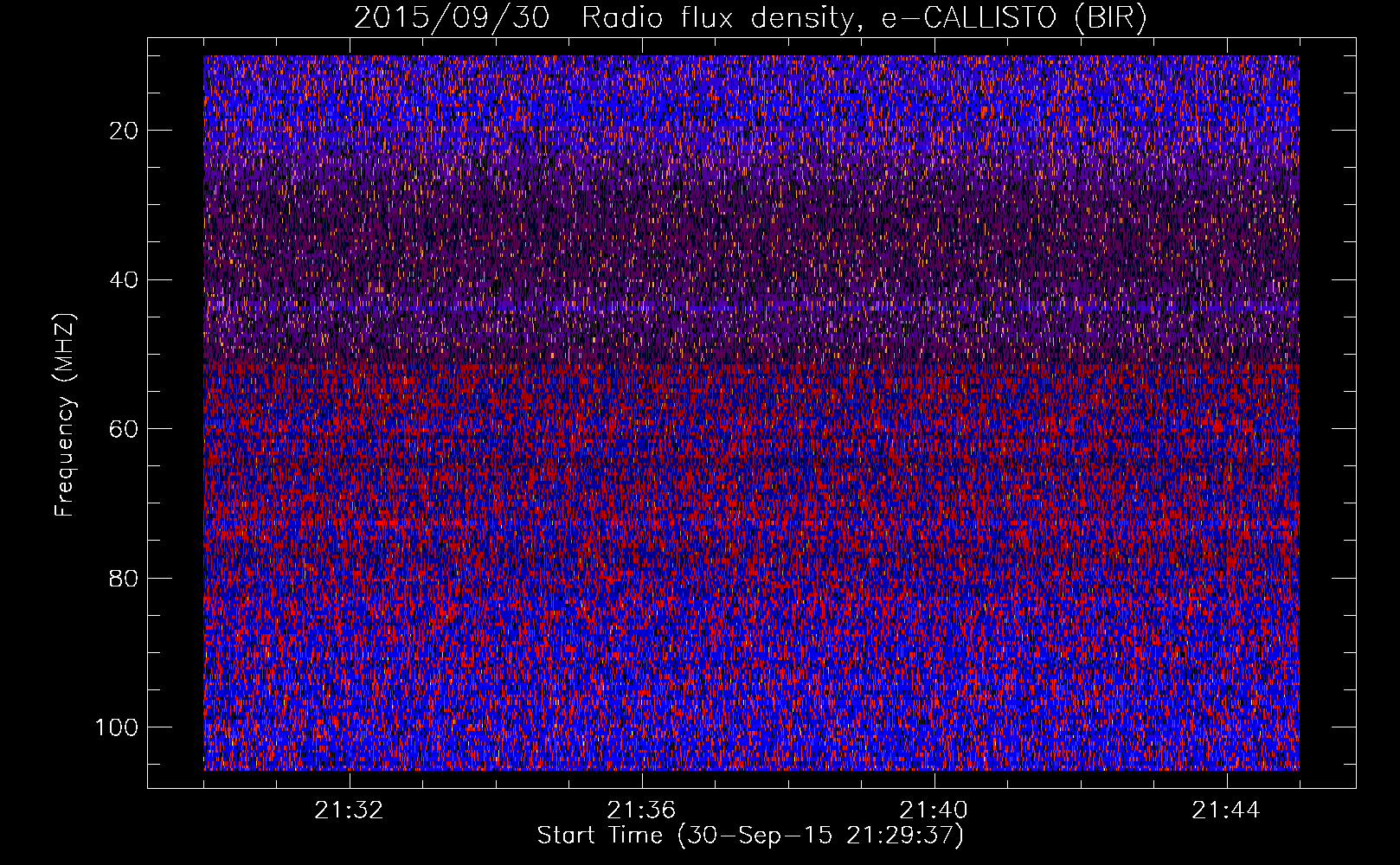Click the plot title "Radio flux density, e-CALLISTO (BIR)"

pos(864,18)
